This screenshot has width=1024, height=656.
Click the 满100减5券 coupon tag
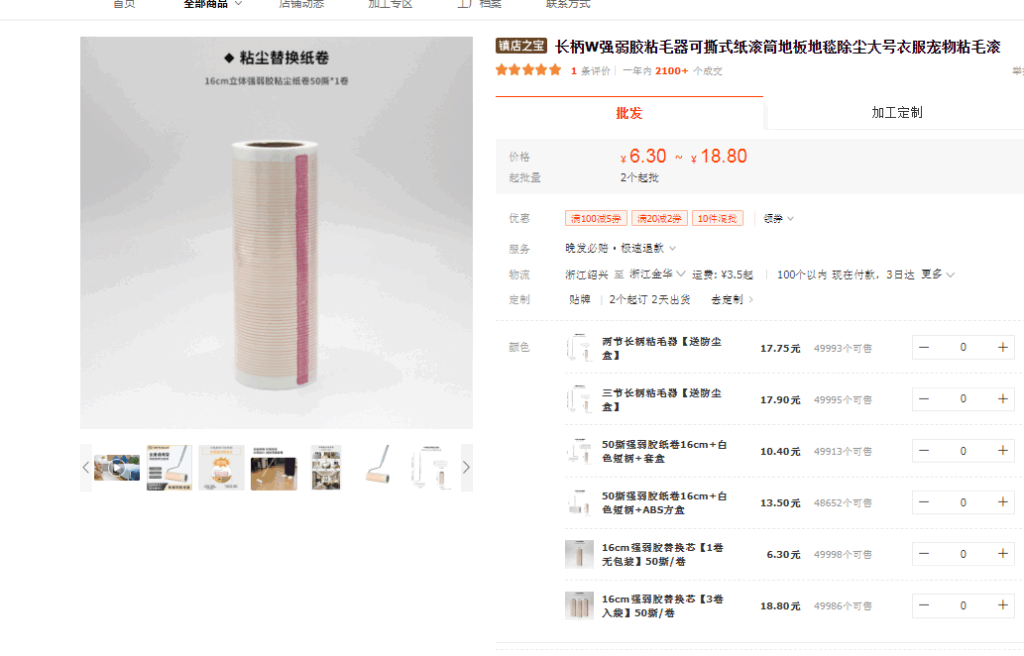[x=596, y=218]
